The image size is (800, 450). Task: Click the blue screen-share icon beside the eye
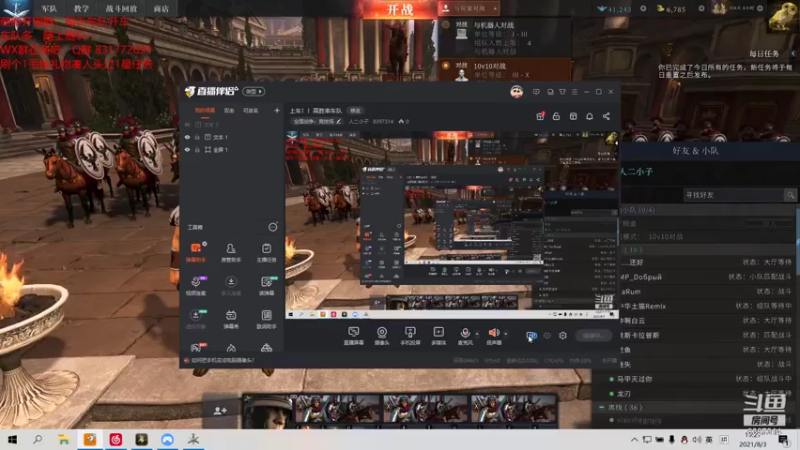(531, 335)
